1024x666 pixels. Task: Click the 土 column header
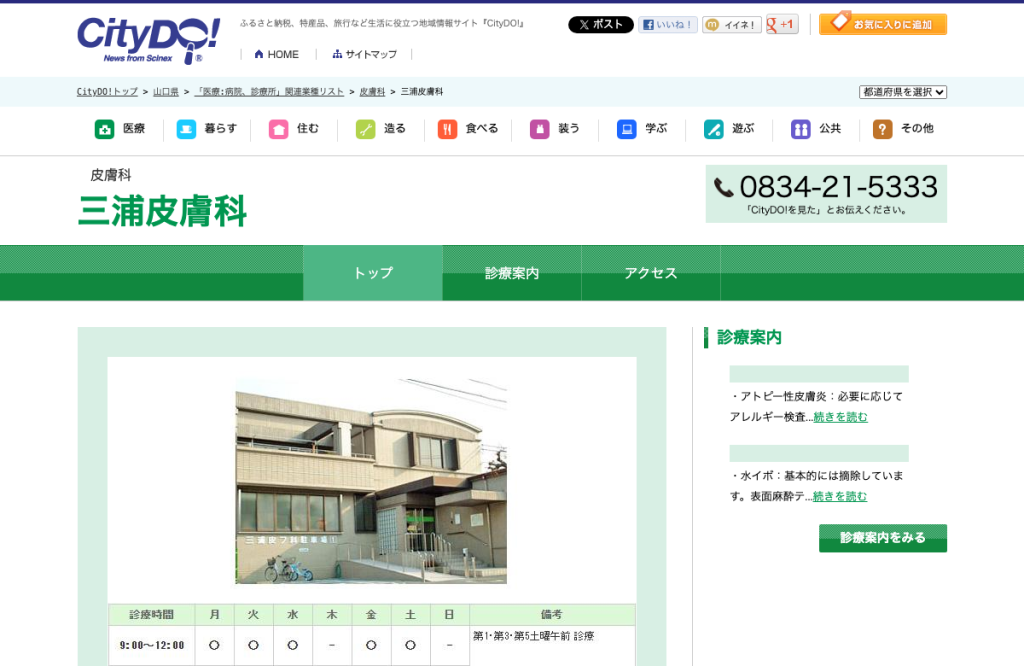click(410, 614)
